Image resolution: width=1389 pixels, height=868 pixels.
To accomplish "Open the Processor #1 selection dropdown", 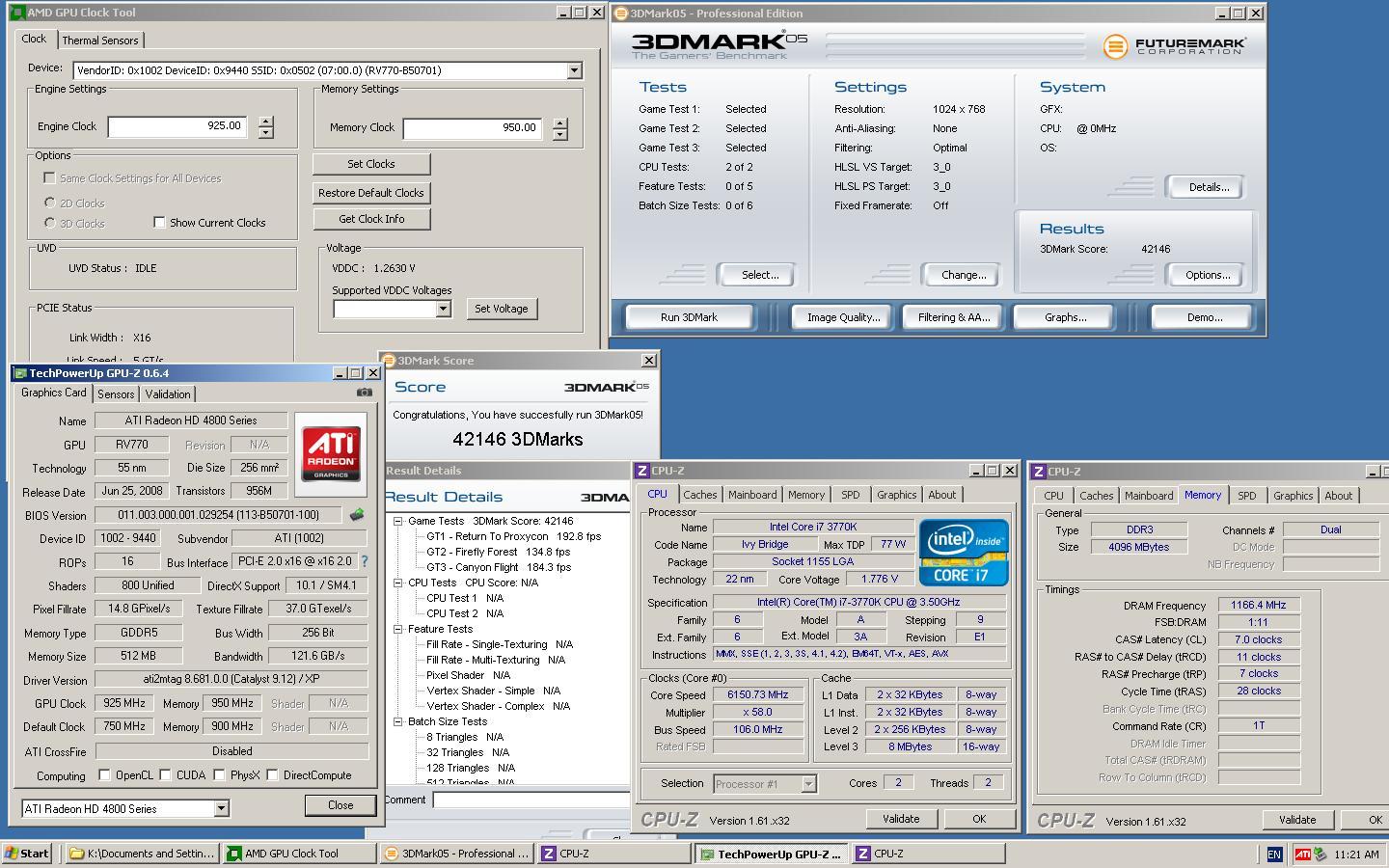I will coord(809,784).
